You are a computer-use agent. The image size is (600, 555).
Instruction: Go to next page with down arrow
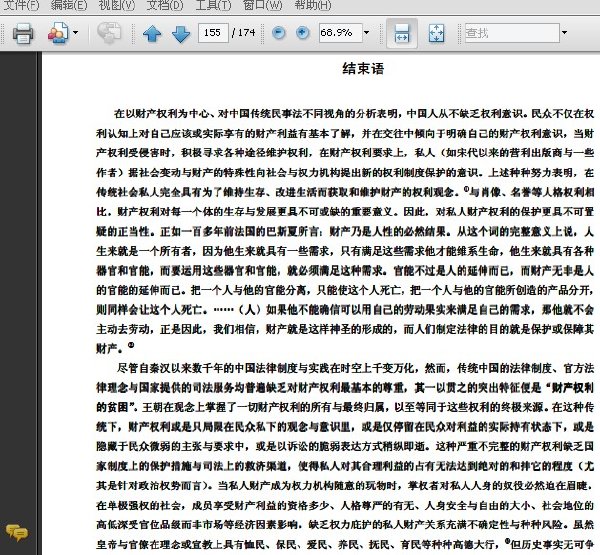(181, 33)
